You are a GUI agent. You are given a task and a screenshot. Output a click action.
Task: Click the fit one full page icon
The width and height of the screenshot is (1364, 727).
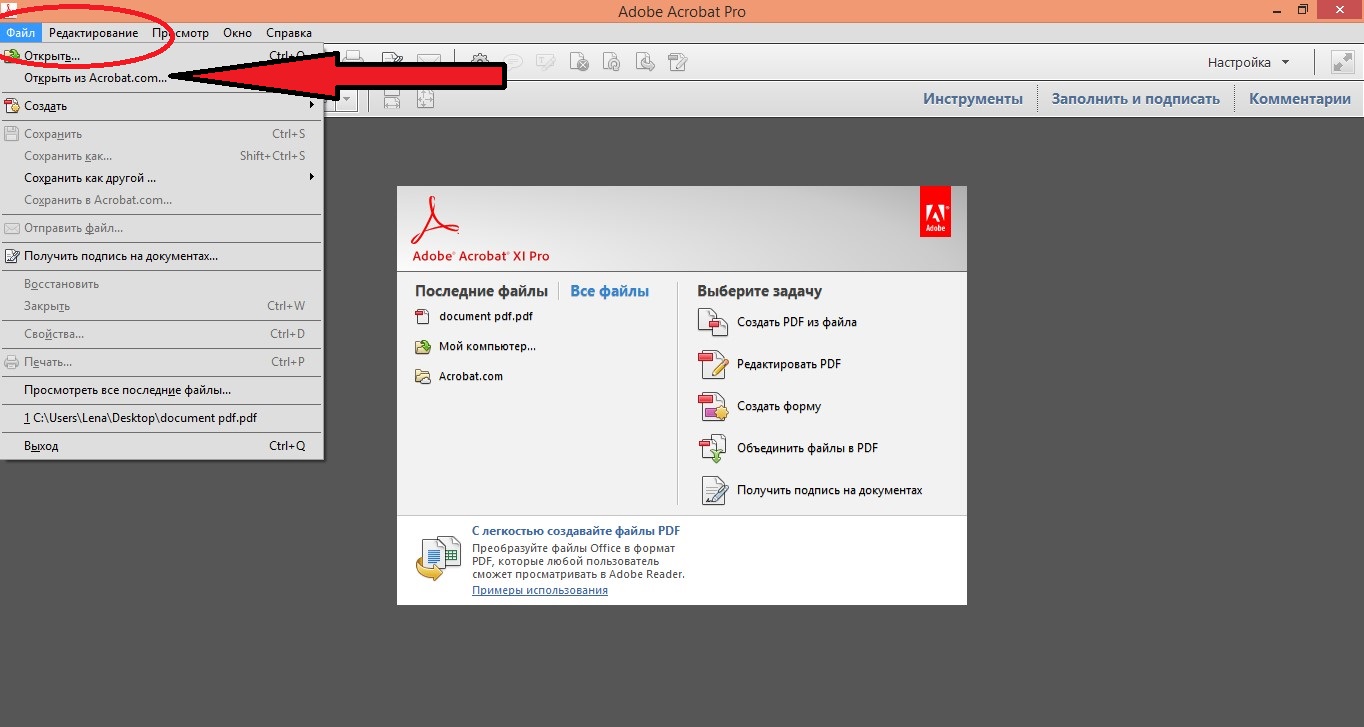coord(426,100)
